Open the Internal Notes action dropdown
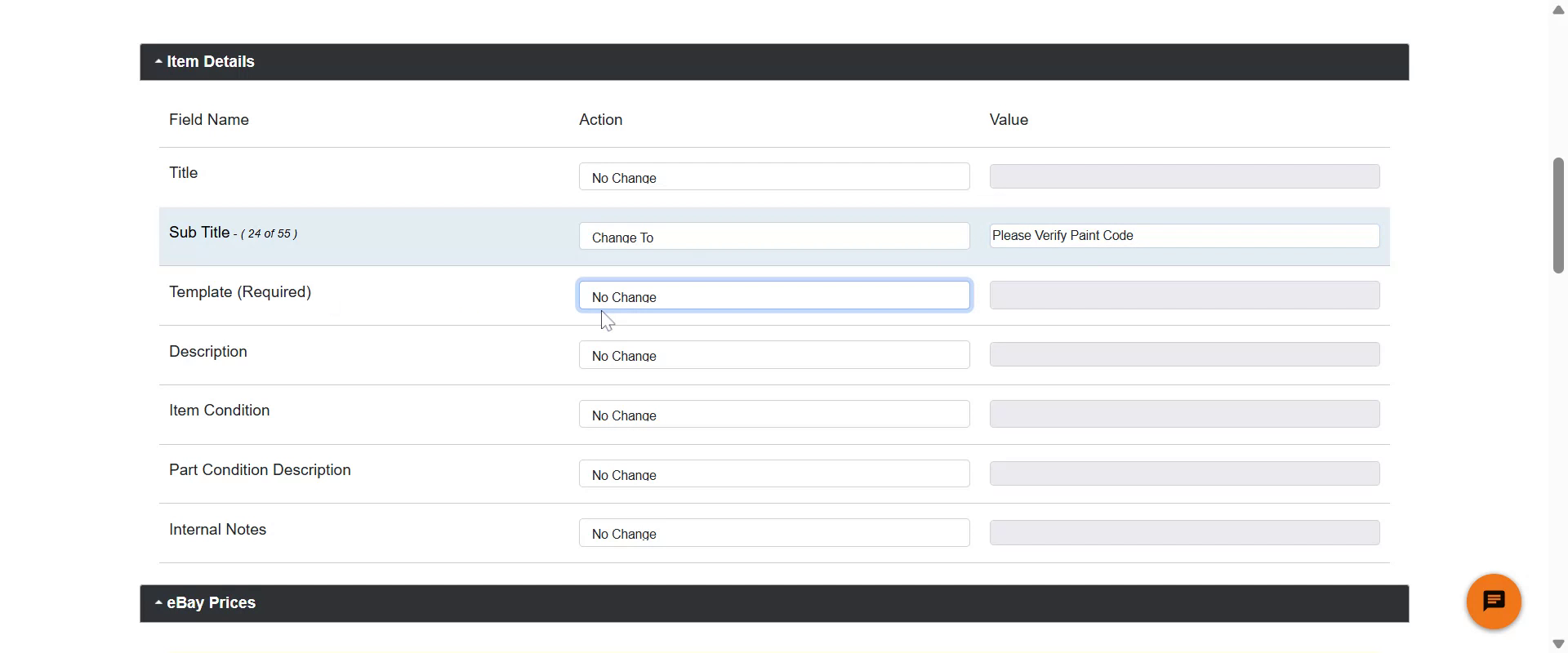 773,533
